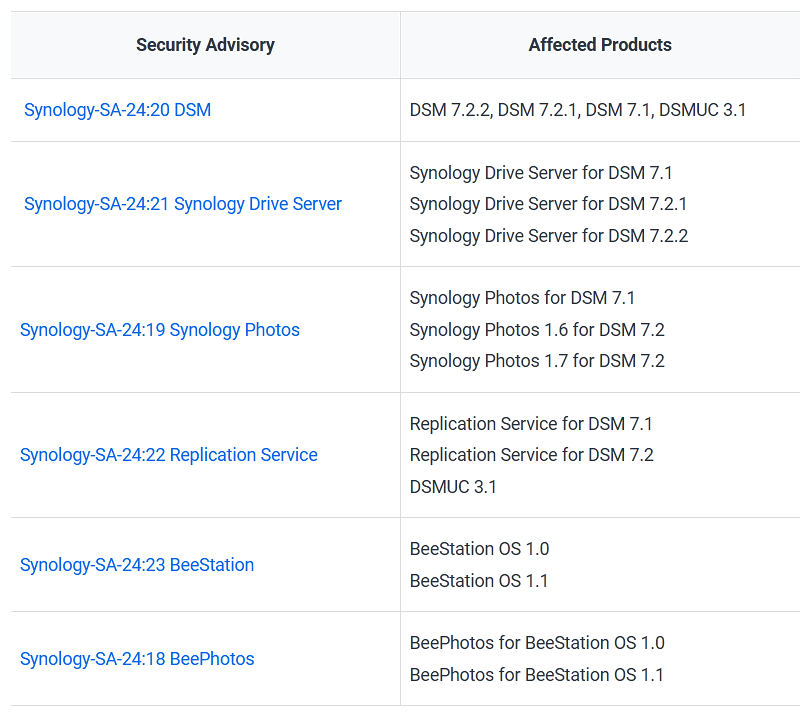
Task: Open the Synology-SA-24:23 BeeStation advisory link
Action: click(137, 565)
